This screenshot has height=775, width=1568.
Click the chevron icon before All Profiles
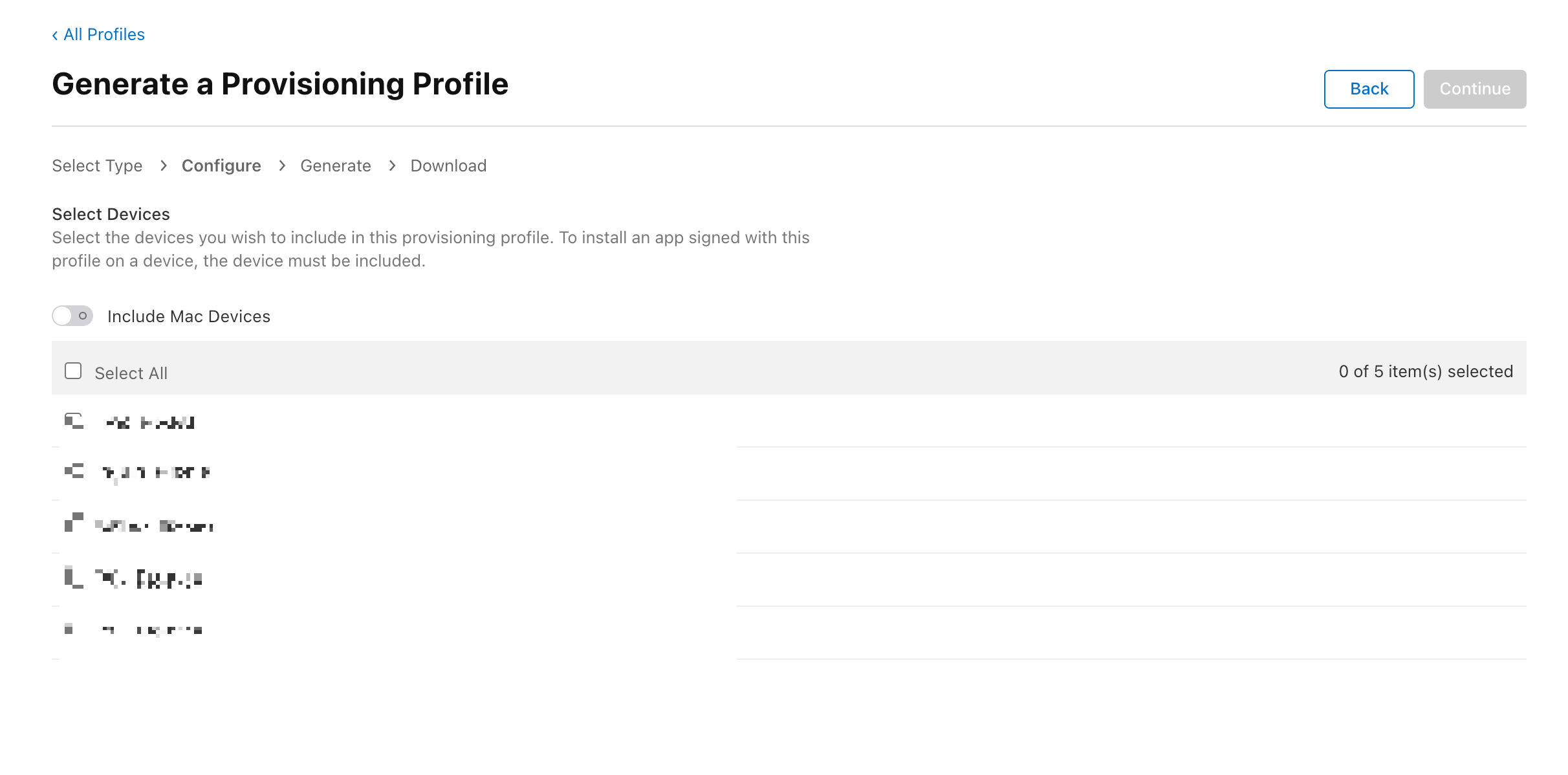pyautogui.click(x=55, y=36)
